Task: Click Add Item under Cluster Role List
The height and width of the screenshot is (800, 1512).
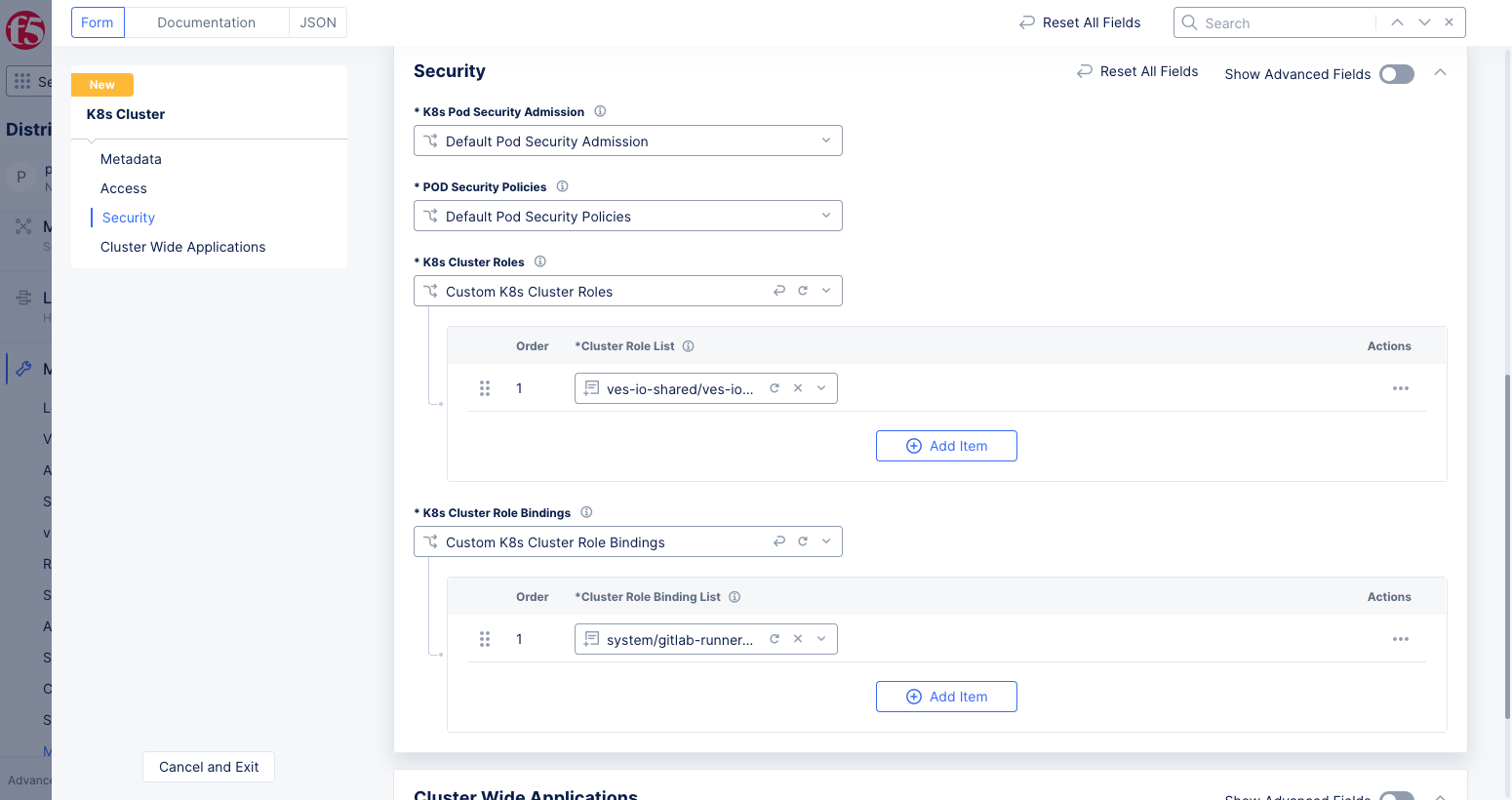Action: (946, 446)
